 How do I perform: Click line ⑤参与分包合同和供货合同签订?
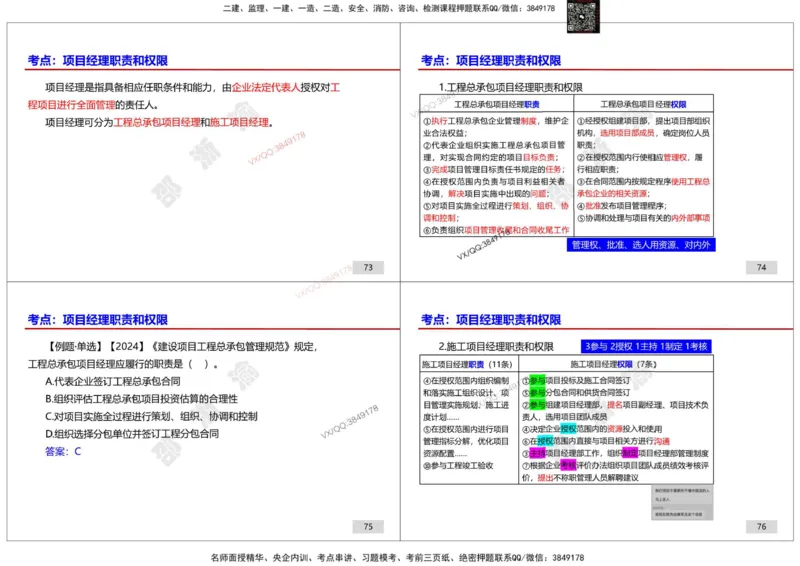coord(577,393)
